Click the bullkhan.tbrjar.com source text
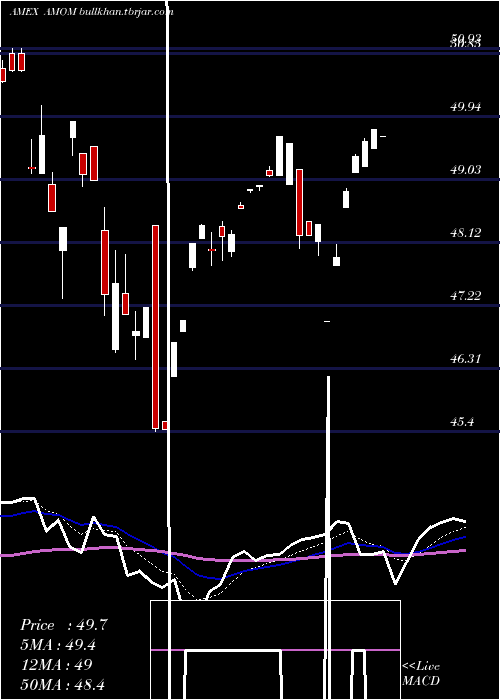500x700 pixels. [126, 12]
